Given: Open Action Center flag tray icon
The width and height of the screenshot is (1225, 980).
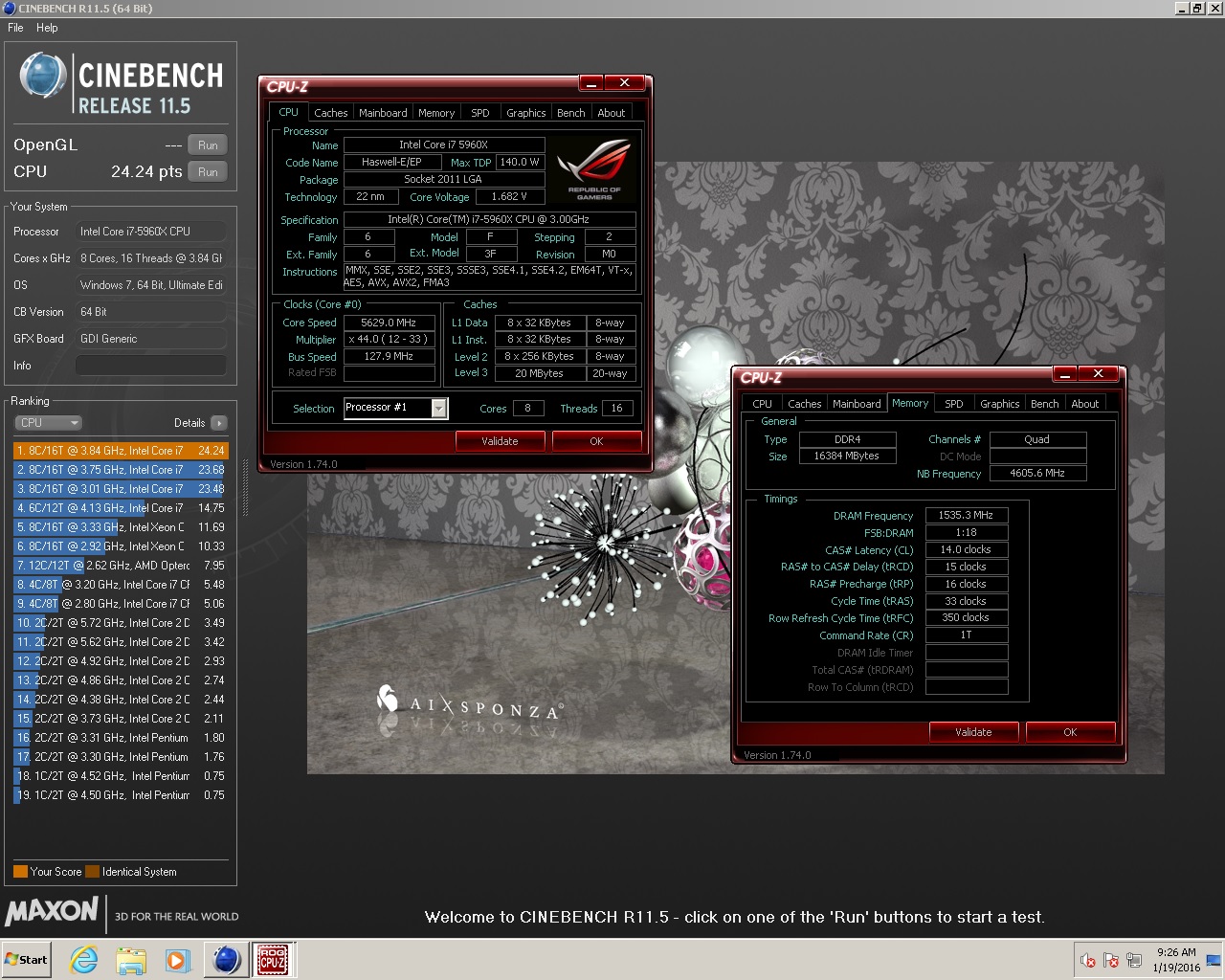Looking at the screenshot, I should pyautogui.click(x=1111, y=960).
